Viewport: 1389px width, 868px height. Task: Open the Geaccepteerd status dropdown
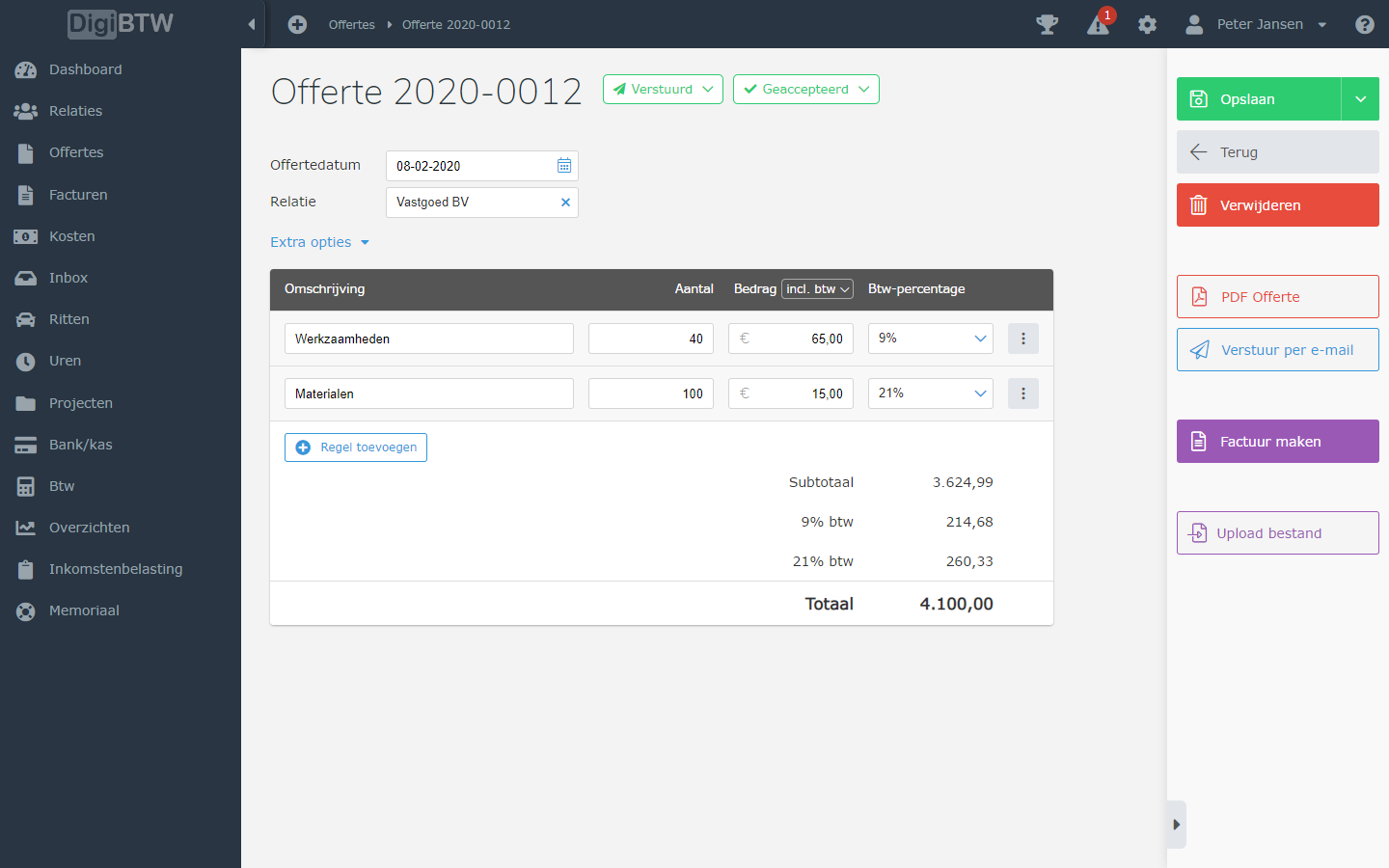pyautogui.click(x=805, y=90)
